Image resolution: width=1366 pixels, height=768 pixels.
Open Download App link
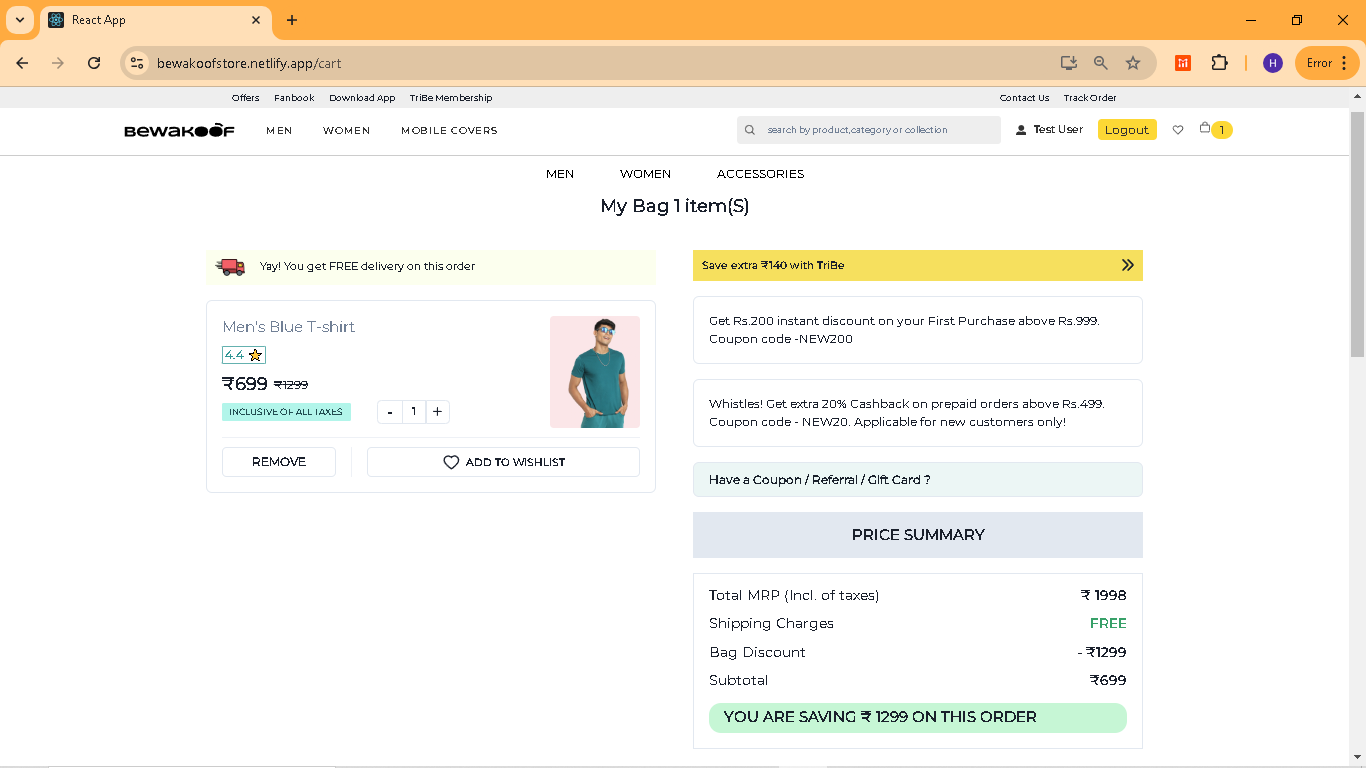[362, 98]
